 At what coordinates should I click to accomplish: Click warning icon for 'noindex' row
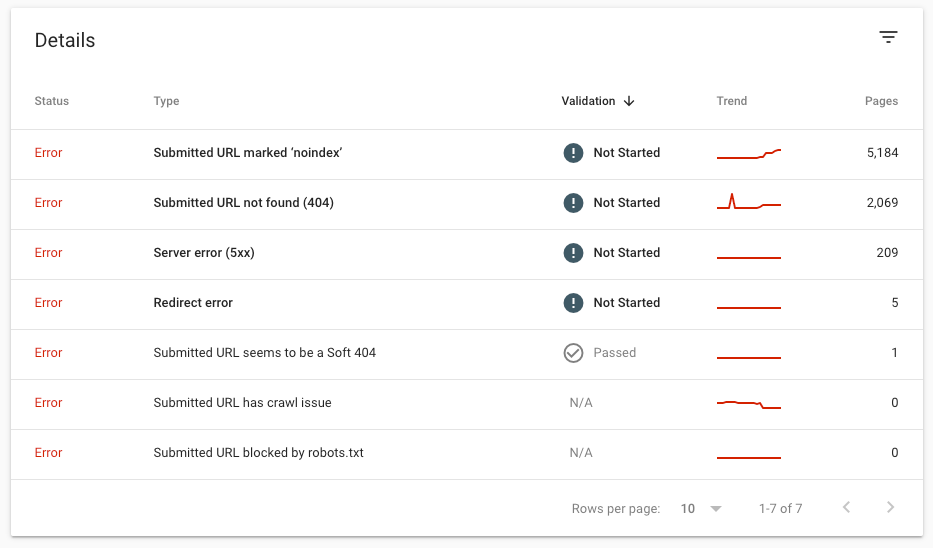573,153
